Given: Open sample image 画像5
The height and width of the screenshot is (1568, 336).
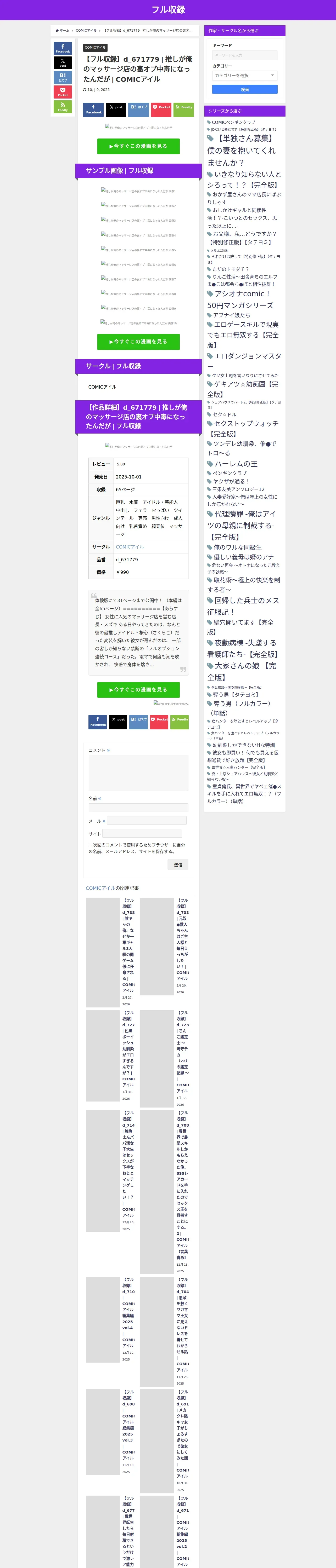Looking at the screenshot, I should [x=138, y=250].
